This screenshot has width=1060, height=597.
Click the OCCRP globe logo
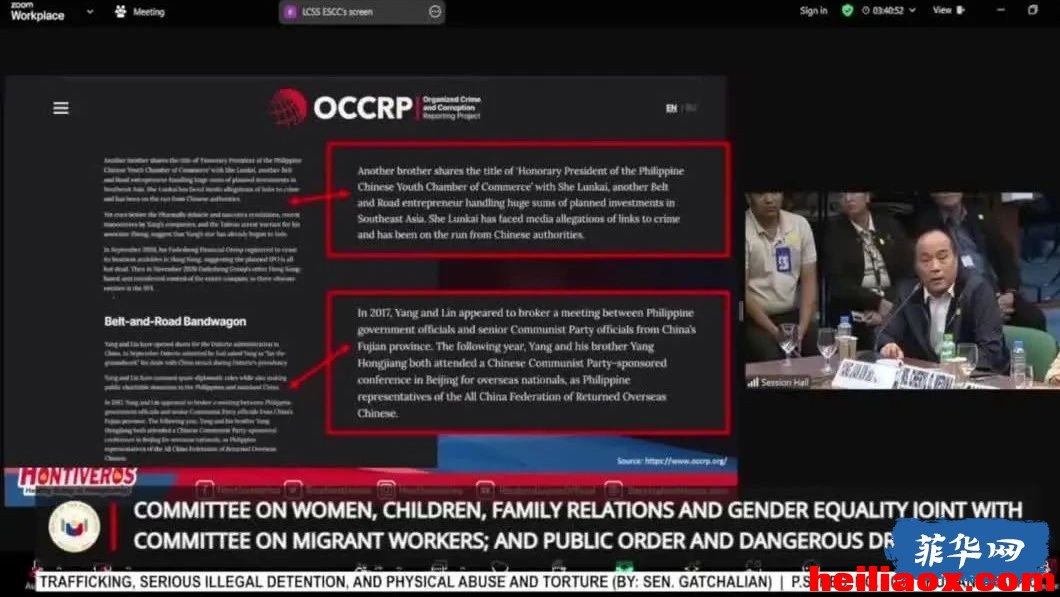289,108
